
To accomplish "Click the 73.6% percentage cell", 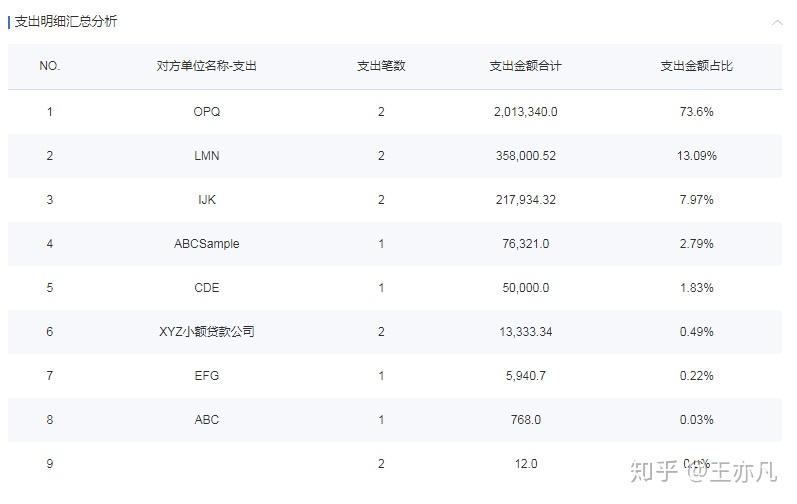I will [x=696, y=112].
